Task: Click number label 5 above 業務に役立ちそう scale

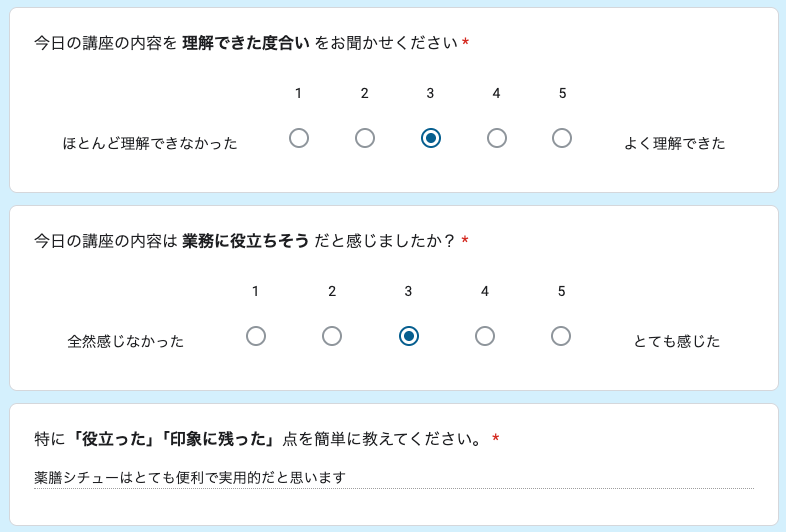Action: coord(561,291)
